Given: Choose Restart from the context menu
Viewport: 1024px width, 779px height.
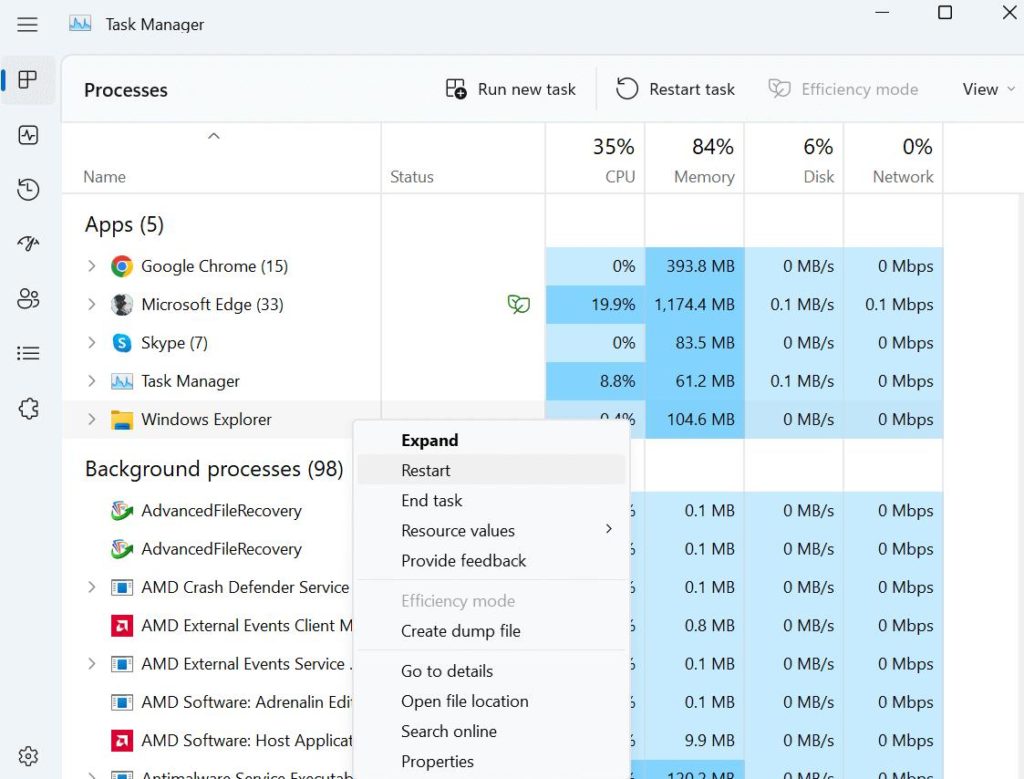Looking at the screenshot, I should click(426, 470).
